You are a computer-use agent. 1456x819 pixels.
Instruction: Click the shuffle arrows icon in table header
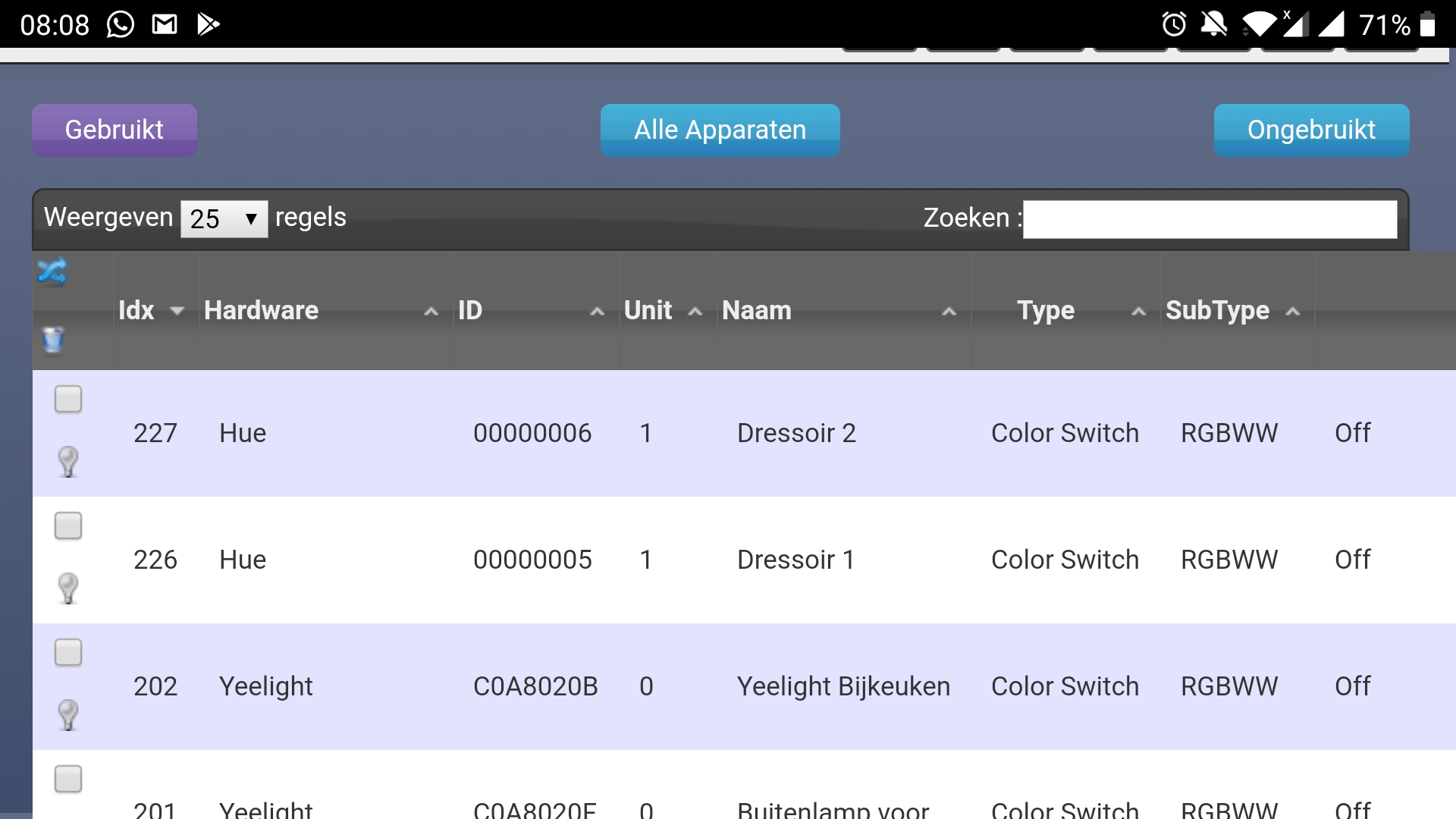(52, 271)
